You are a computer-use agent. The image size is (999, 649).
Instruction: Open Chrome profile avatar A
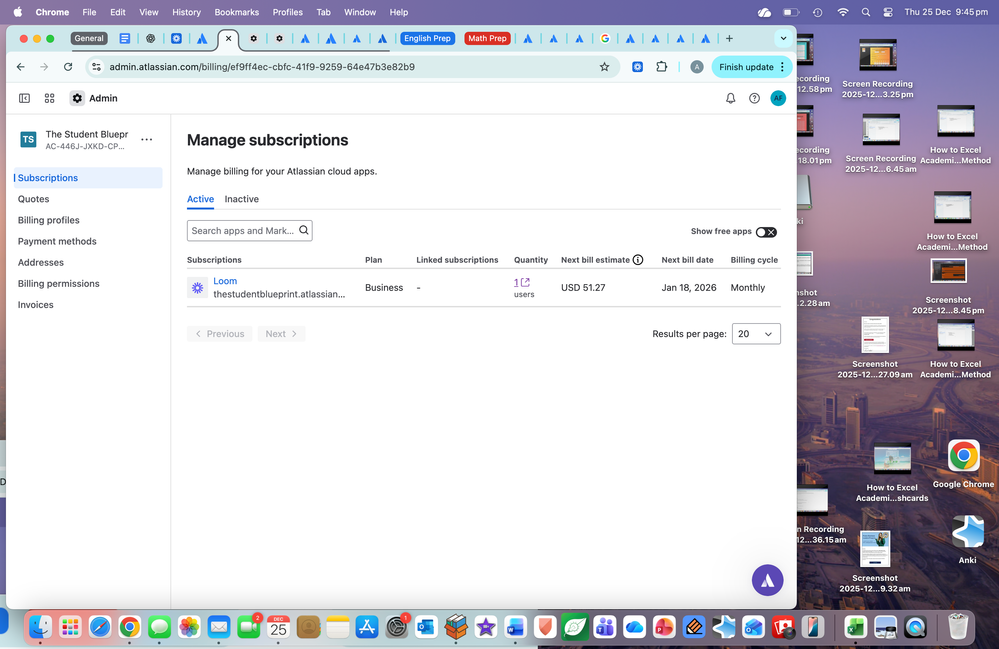click(696, 67)
